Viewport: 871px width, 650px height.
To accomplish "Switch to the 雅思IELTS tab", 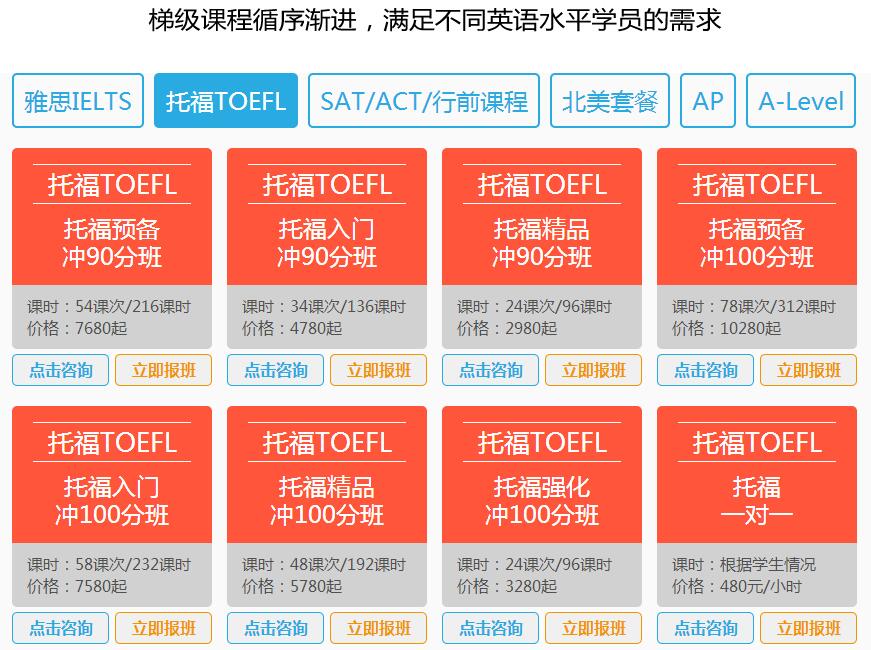I will [x=78, y=101].
